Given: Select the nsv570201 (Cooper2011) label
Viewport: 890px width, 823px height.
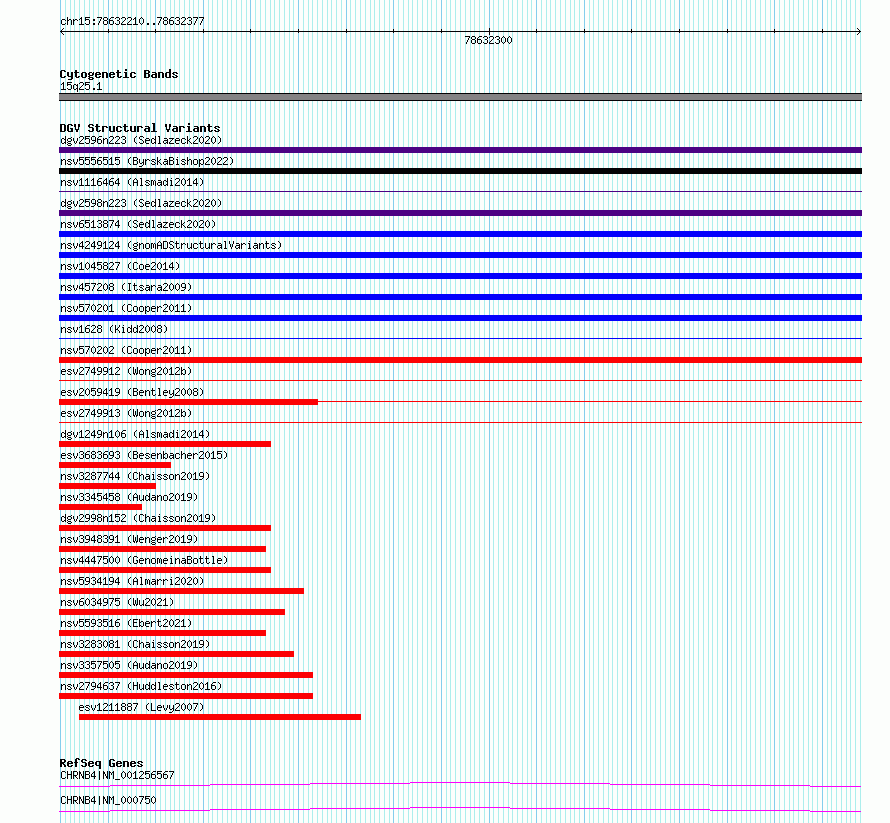Looking at the screenshot, I should point(126,308).
